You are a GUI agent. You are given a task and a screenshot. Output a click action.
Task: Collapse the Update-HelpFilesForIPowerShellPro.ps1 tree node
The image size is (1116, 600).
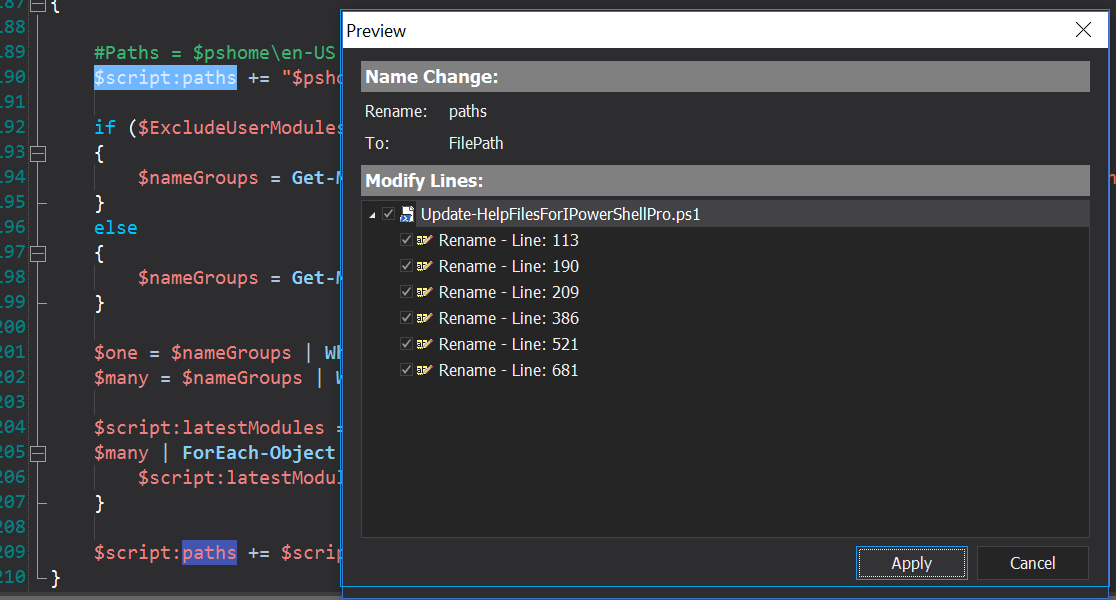(372, 215)
